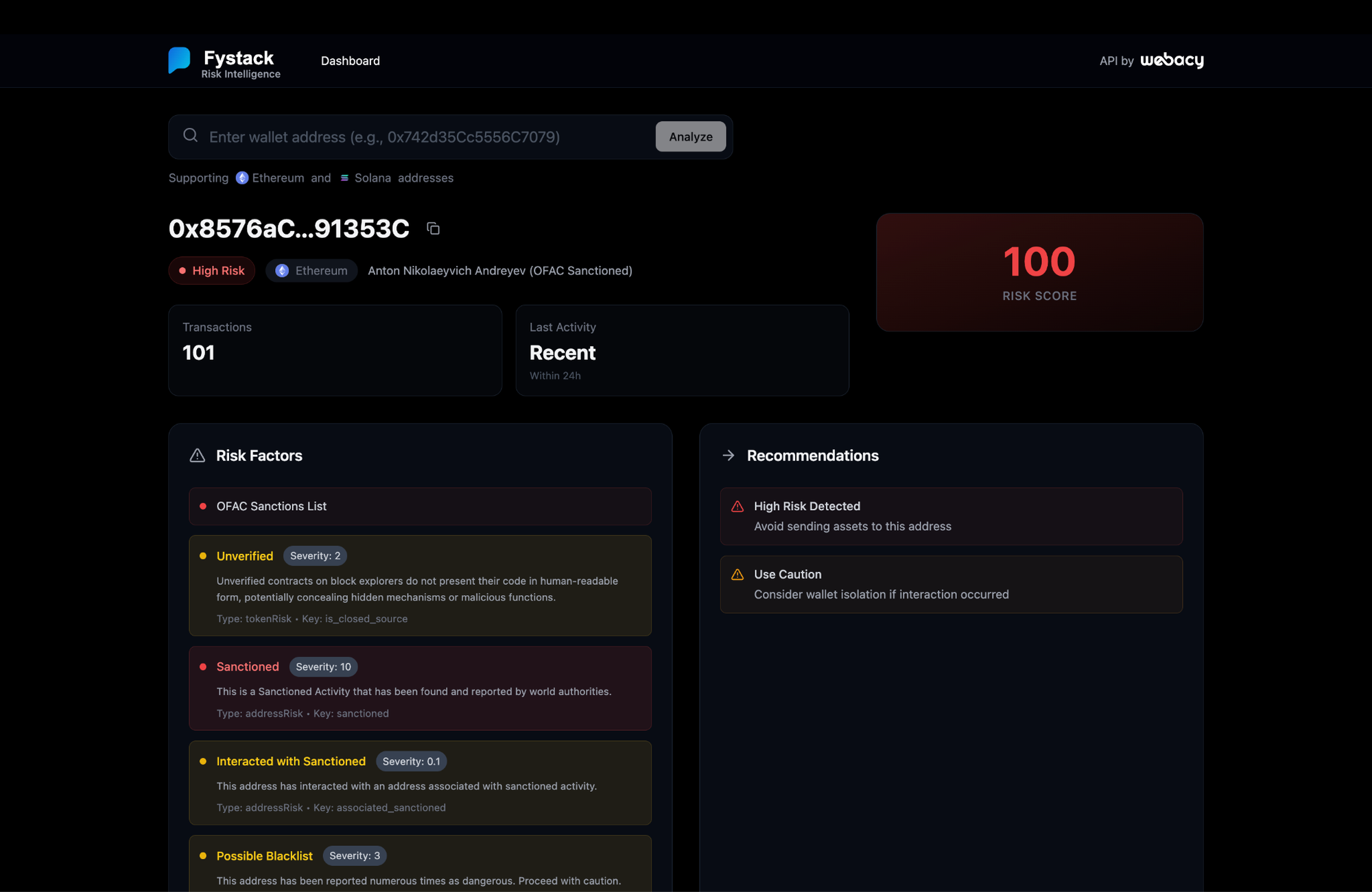Image resolution: width=1372 pixels, height=892 pixels.
Task: Open the Dashboard nav item
Action: click(x=350, y=61)
